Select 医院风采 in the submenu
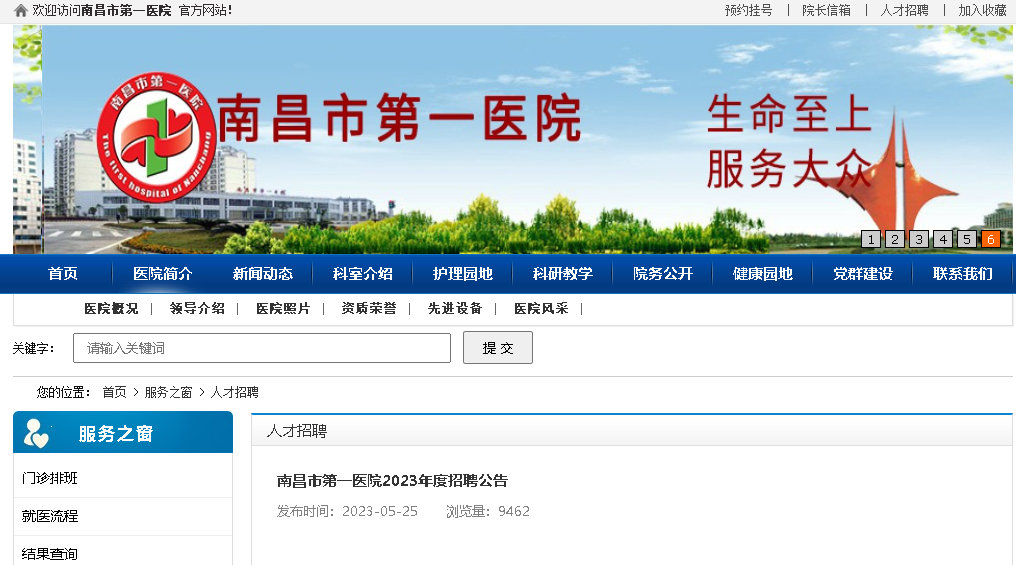The height and width of the screenshot is (565, 1016). pyautogui.click(x=541, y=308)
